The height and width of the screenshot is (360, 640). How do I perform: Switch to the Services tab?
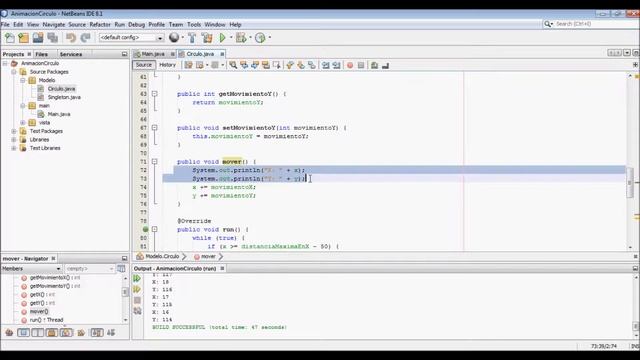pyautogui.click(x=71, y=54)
